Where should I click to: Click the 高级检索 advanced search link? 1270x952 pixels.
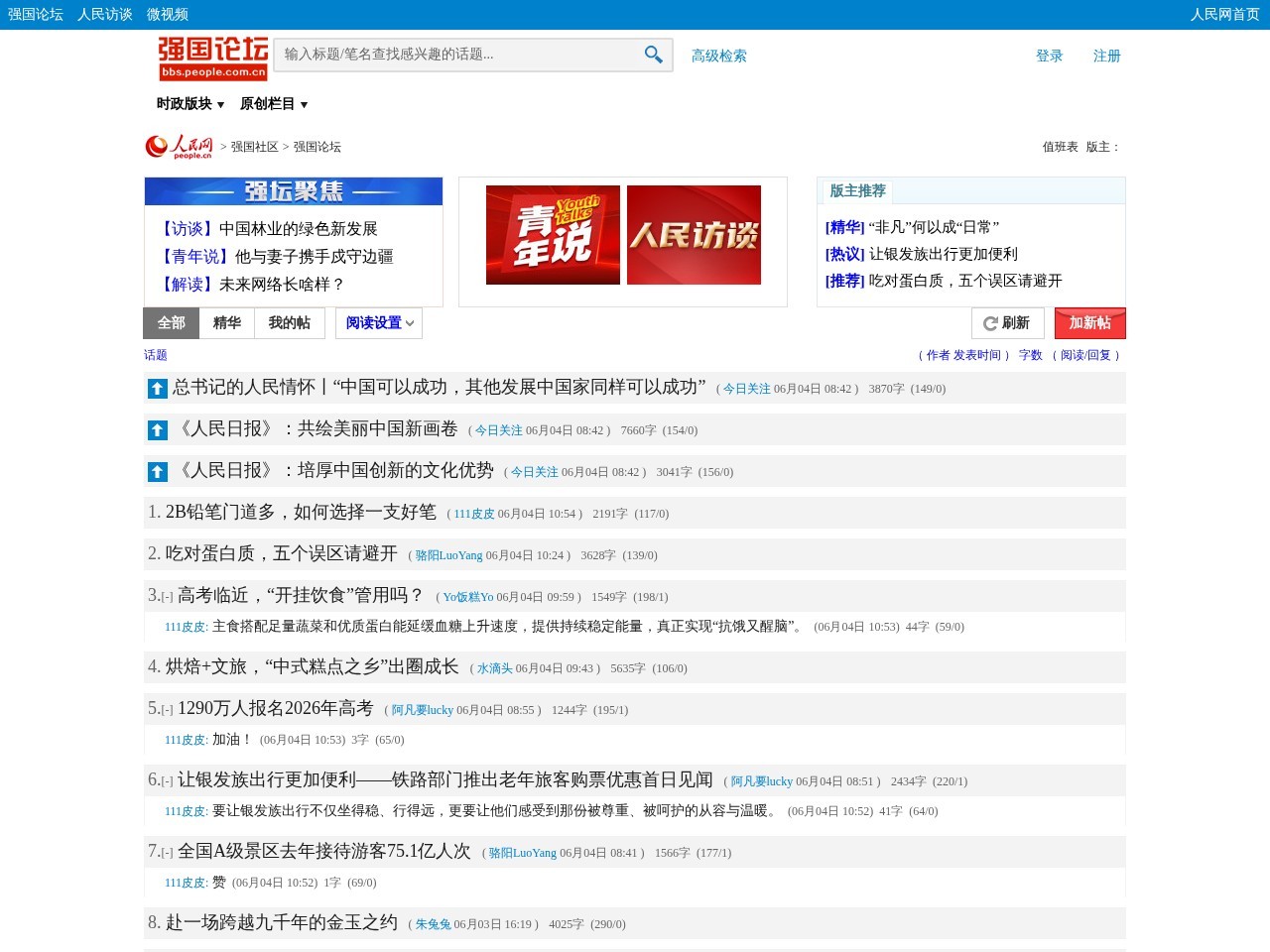(x=719, y=56)
